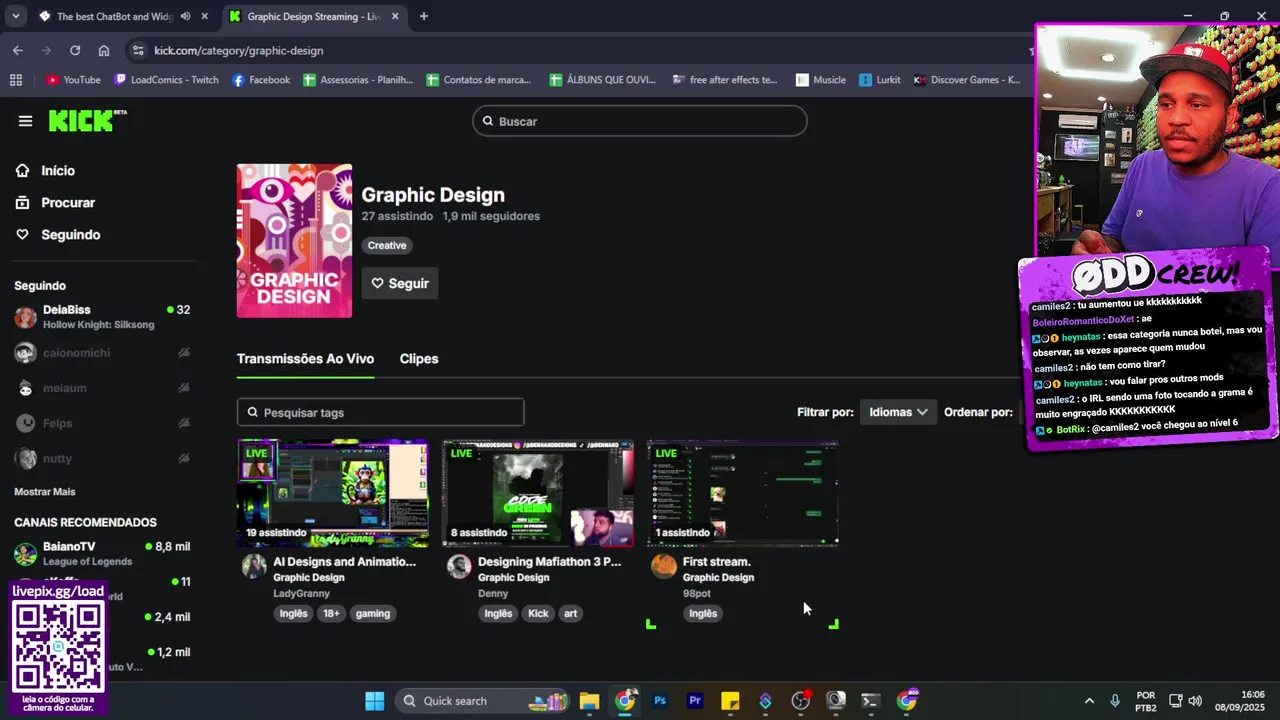Open 98pot First stream thumbnail
Image resolution: width=1280 pixels, height=720 pixels.
pyautogui.click(x=743, y=494)
